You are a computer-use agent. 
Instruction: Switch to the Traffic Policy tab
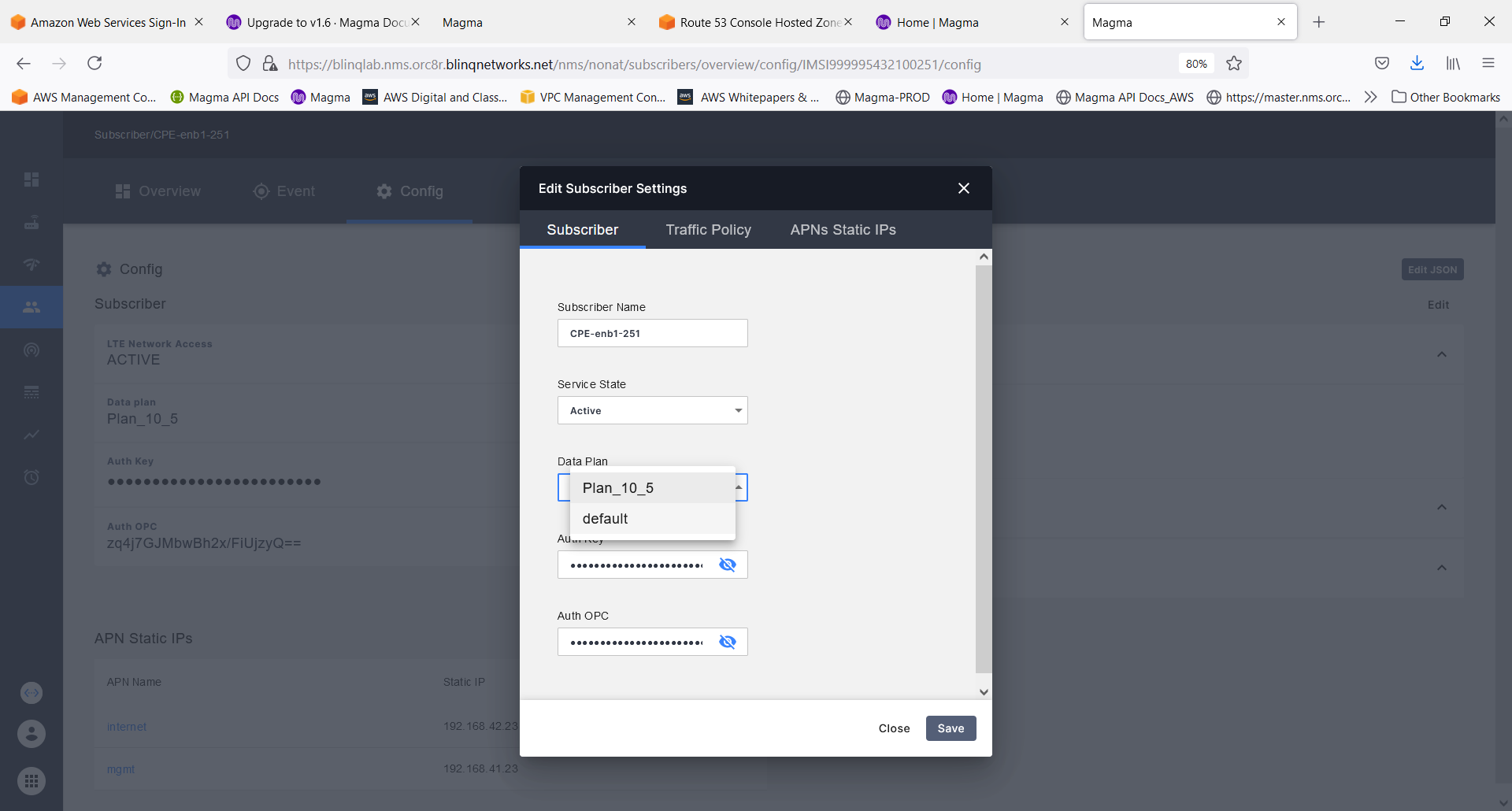[708, 229]
